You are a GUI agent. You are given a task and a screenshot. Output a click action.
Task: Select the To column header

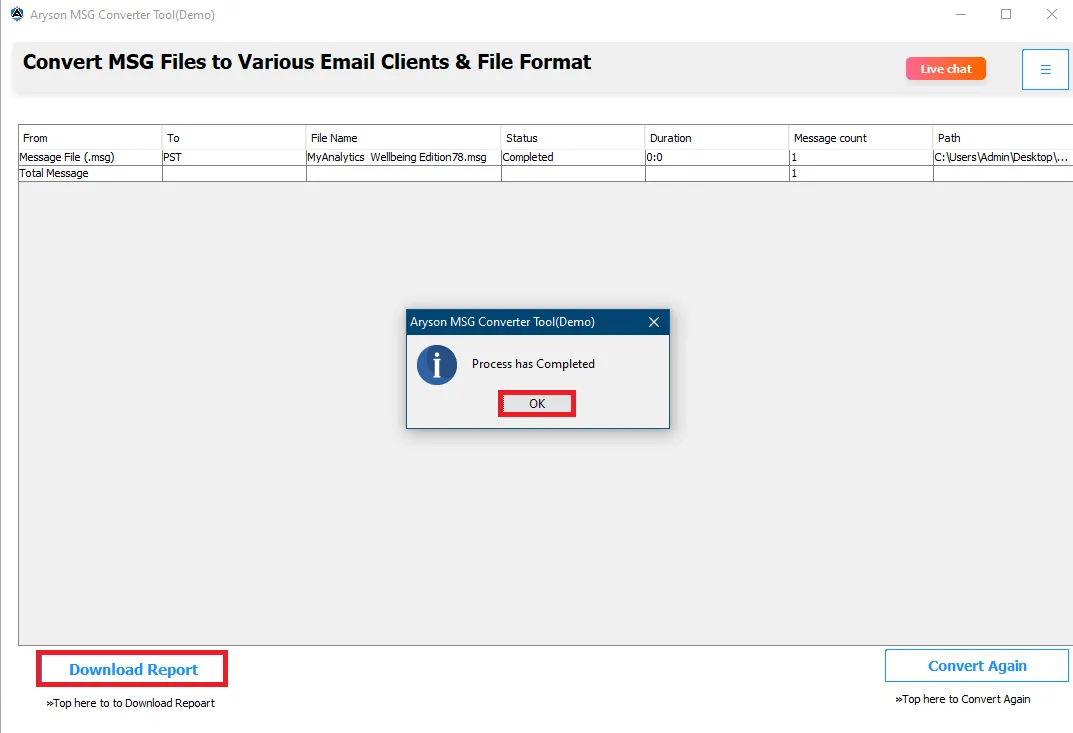[x=234, y=138]
